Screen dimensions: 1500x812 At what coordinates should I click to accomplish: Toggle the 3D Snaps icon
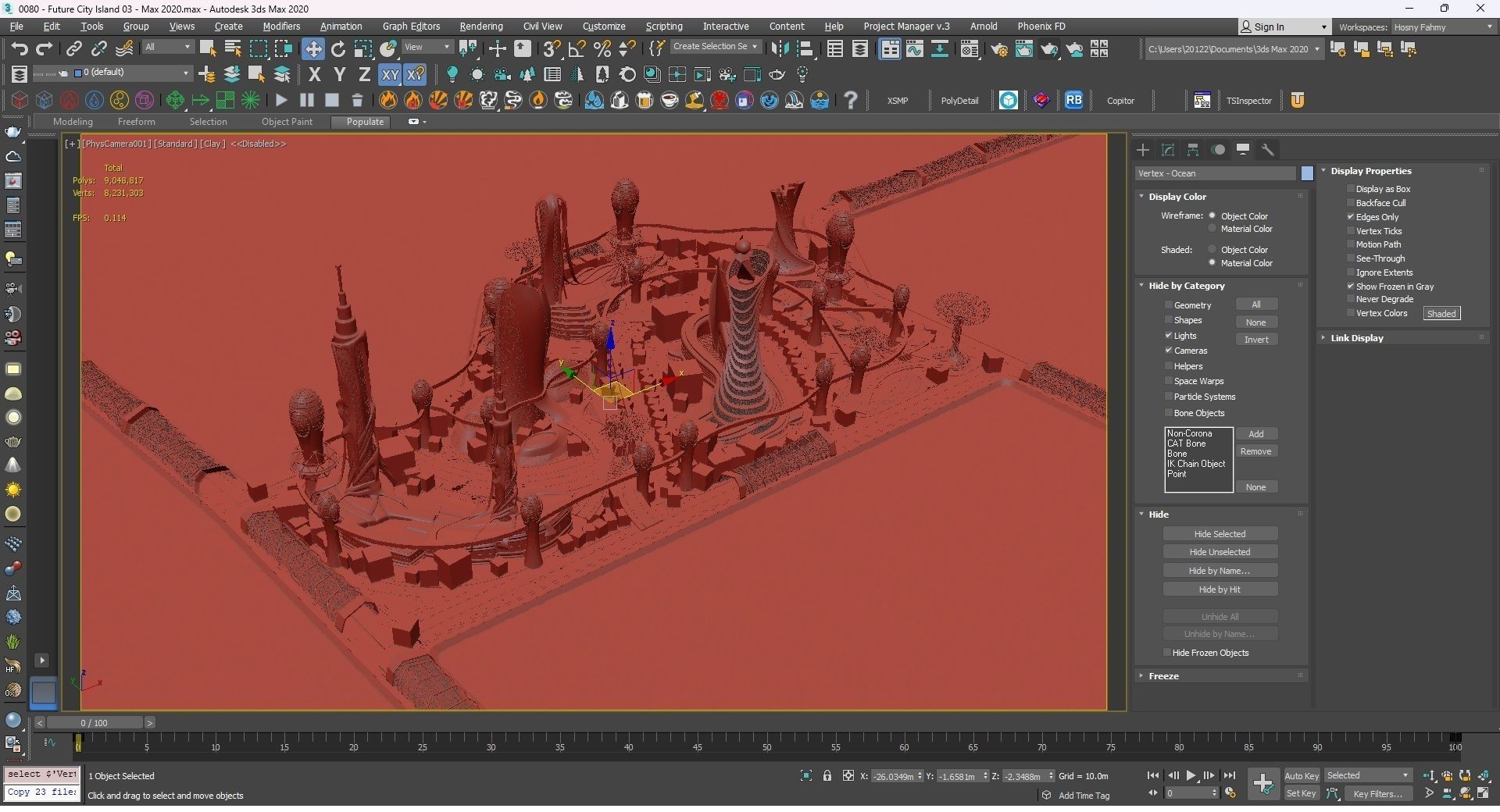click(552, 49)
